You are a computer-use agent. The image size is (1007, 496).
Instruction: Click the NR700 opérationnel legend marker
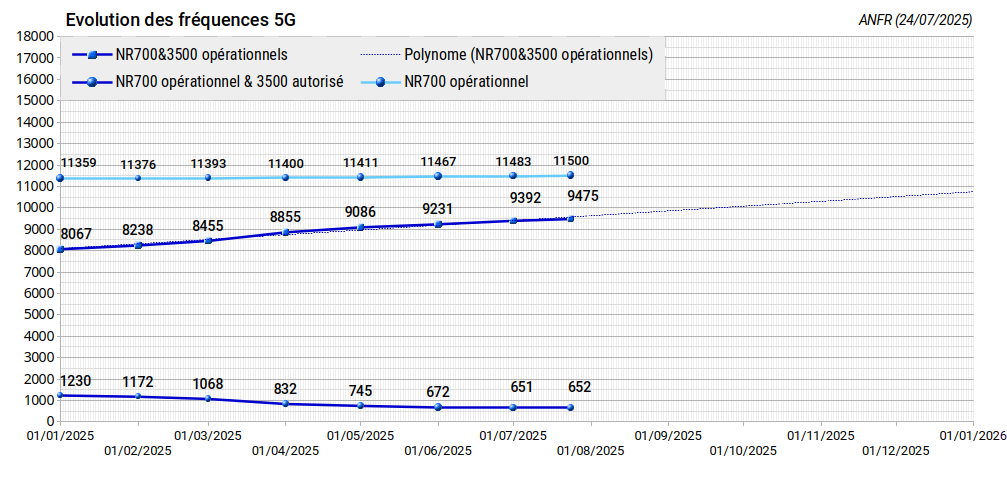(381, 82)
